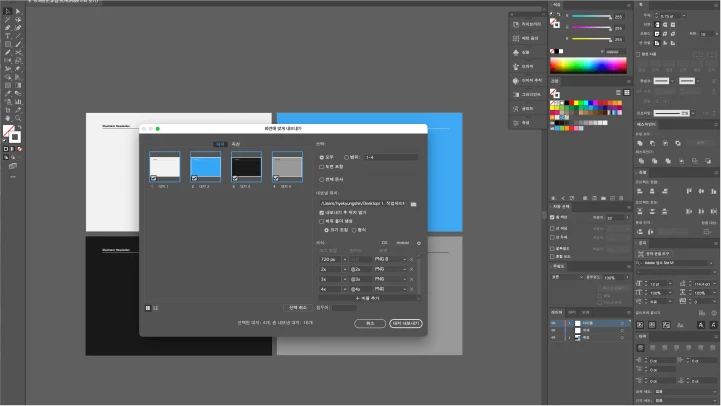Select the Selection tool in the toolbar
Viewport: 721px width, 406px height.
(x=8, y=11)
